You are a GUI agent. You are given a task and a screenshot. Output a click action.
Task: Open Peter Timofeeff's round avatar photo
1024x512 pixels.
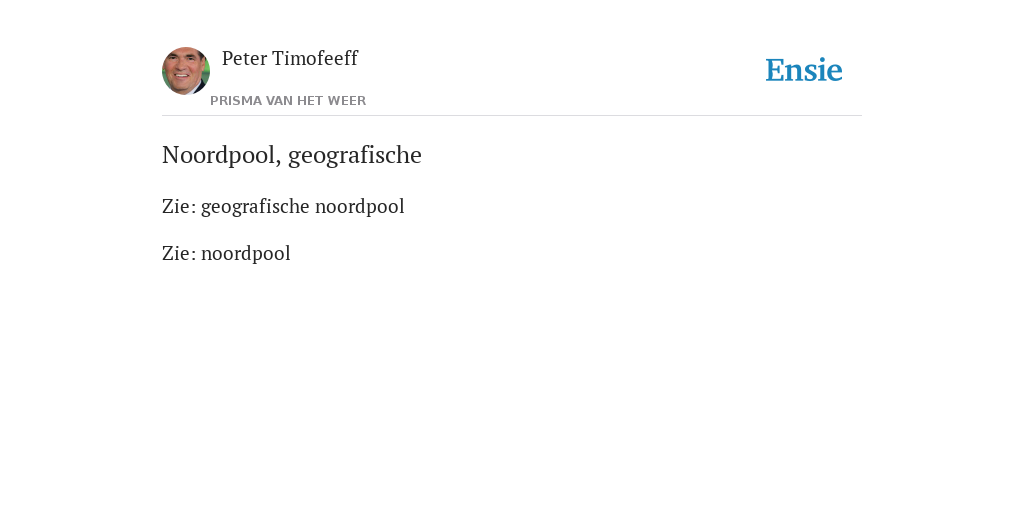pos(186,71)
